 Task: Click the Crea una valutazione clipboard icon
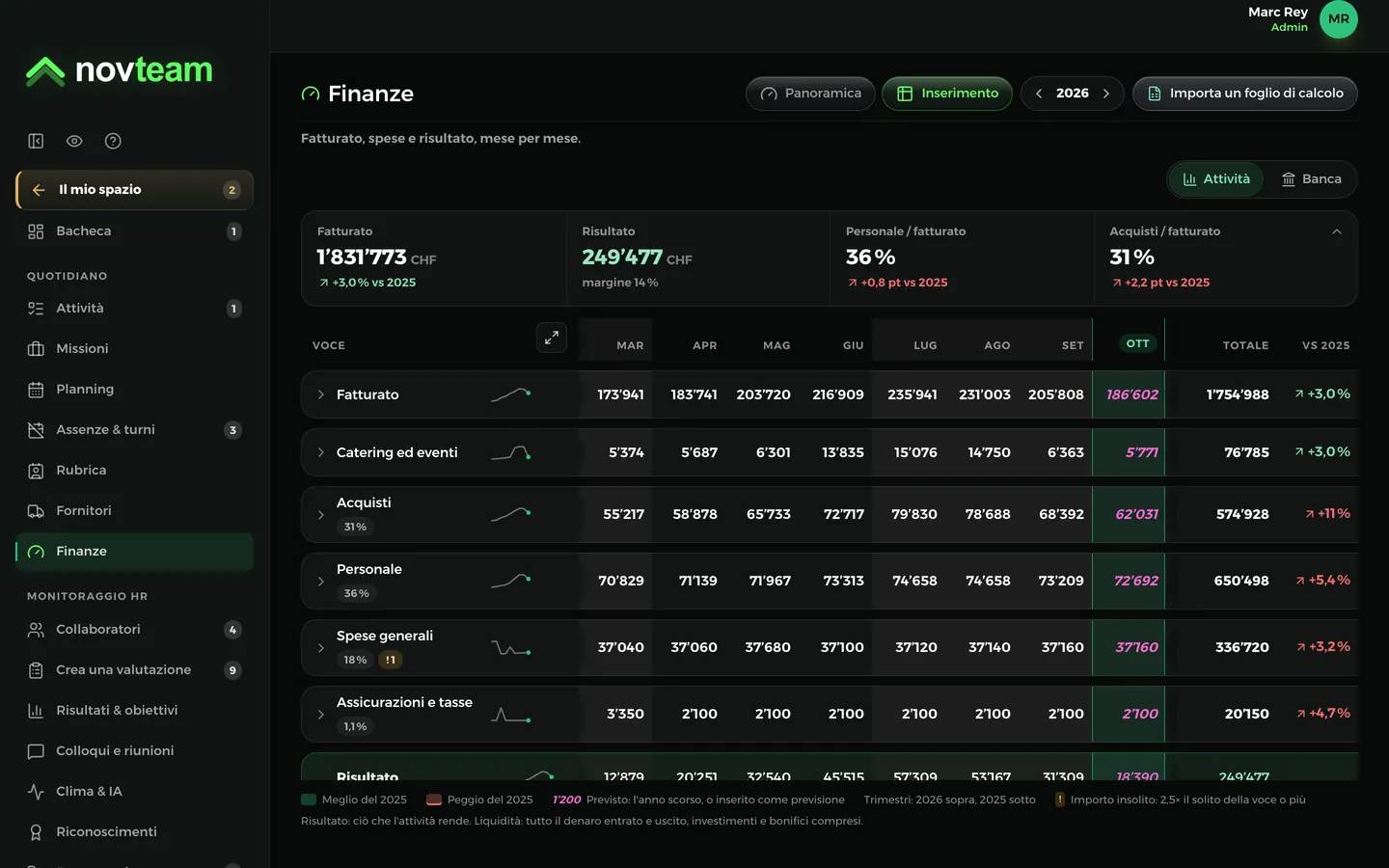point(36,670)
